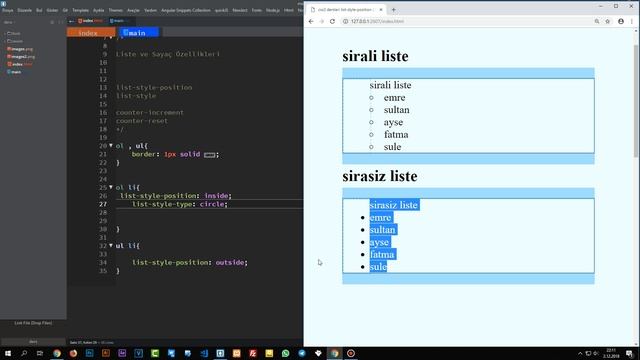
Task: Click the Chrome forward arrow
Action: [x=322, y=21]
